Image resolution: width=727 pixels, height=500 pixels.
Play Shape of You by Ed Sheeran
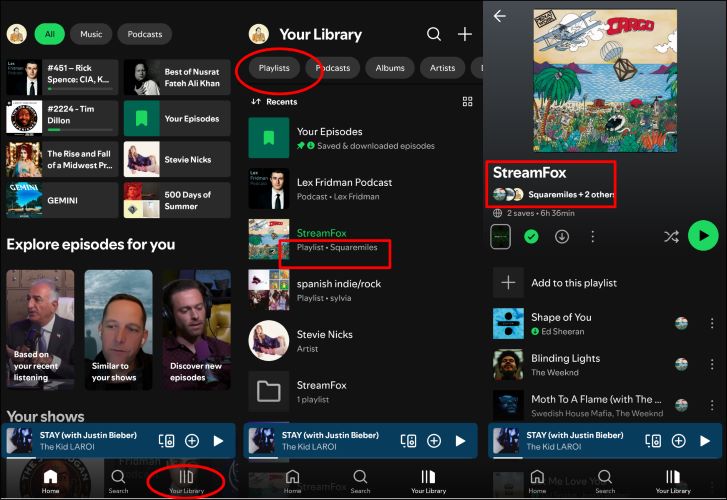(x=579, y=323)
